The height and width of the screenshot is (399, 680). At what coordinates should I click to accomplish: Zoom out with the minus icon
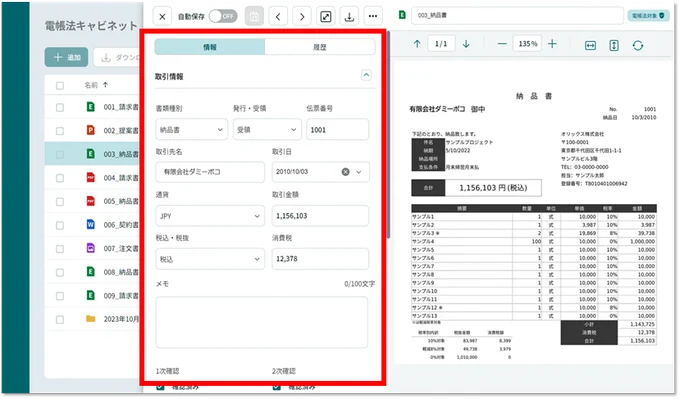(502, 44)
